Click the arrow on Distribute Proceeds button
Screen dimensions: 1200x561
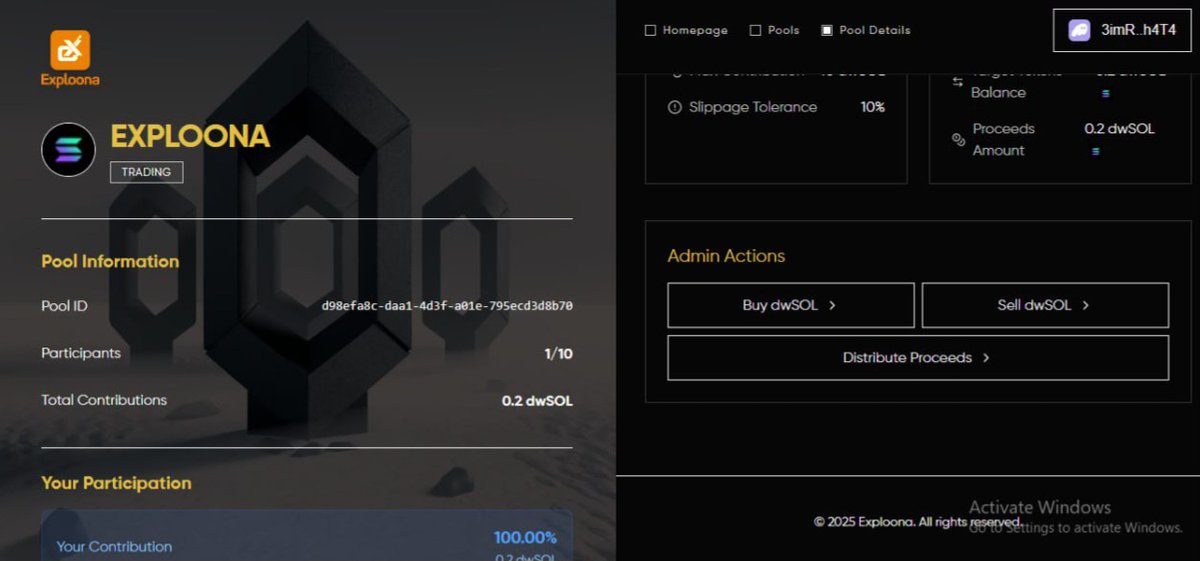tap(986, 358)
